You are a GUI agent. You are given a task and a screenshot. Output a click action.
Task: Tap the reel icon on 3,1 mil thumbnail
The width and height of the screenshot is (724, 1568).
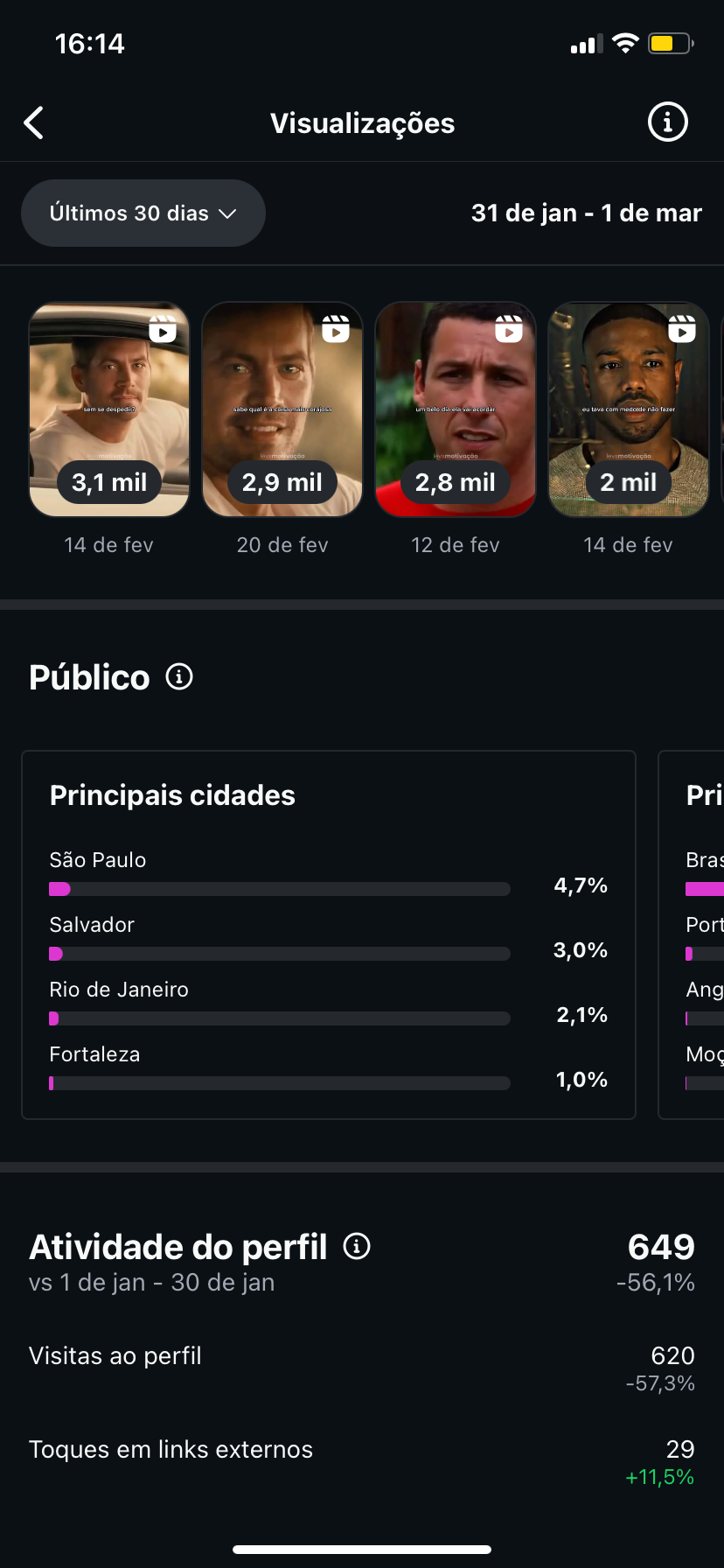click(x=163, y=329)
